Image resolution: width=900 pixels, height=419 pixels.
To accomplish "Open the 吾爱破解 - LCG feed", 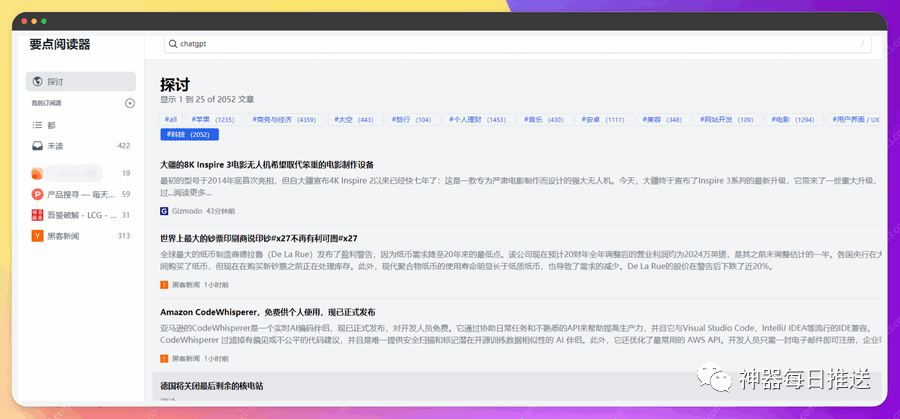I will (x=81, y=215).
